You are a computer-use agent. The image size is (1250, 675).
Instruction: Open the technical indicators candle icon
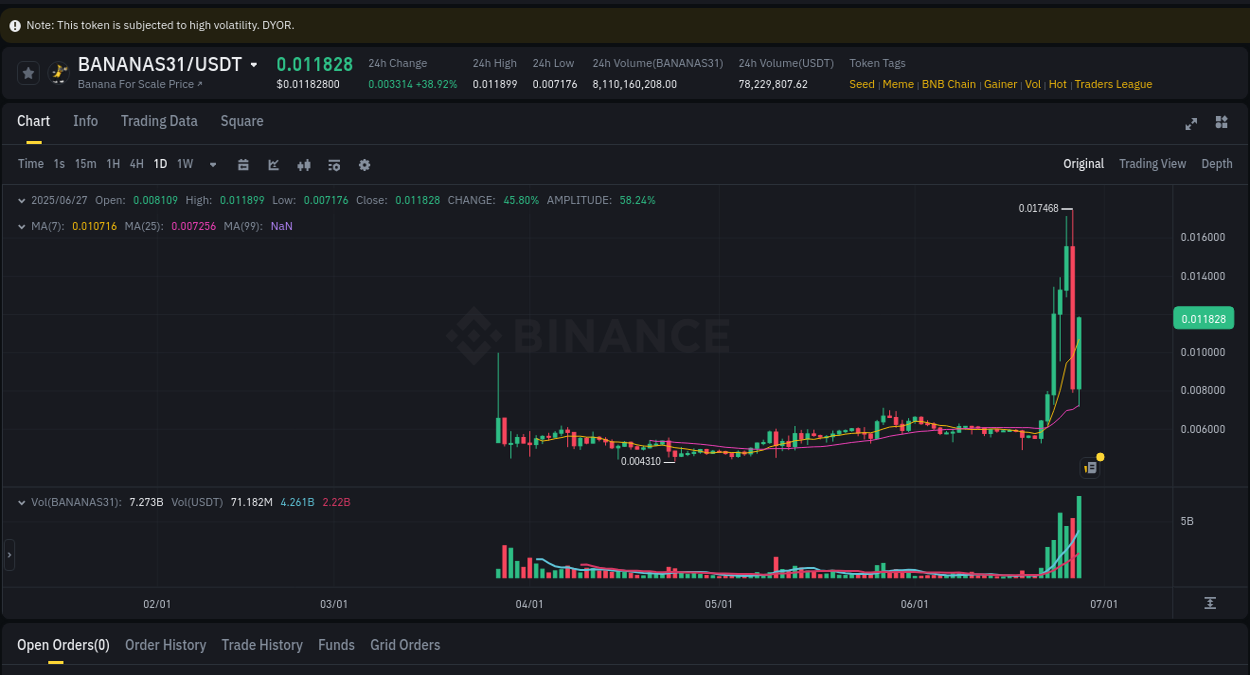point(304,164)
